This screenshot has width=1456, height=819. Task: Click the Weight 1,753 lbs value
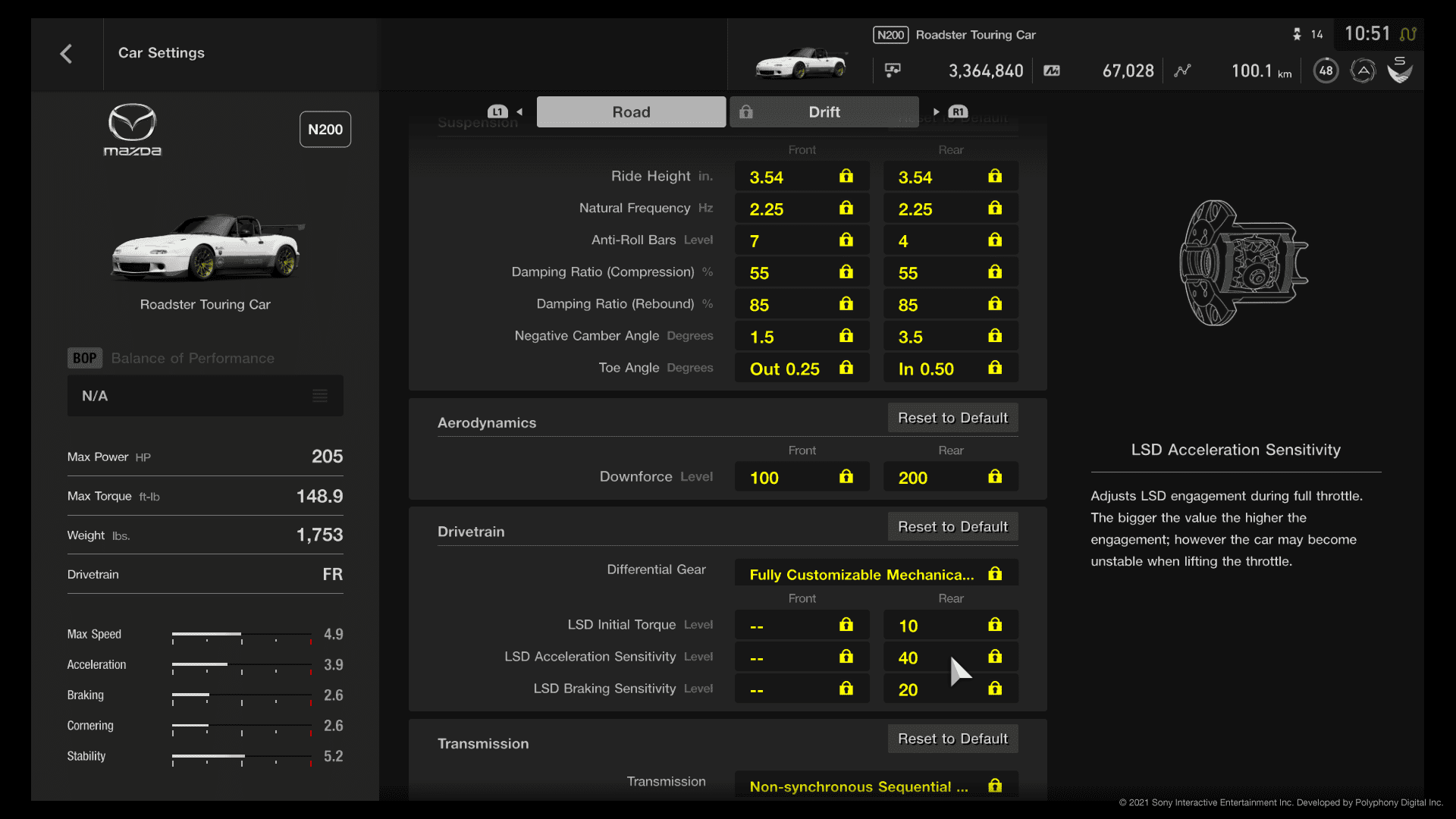click(x=319, y=535)
